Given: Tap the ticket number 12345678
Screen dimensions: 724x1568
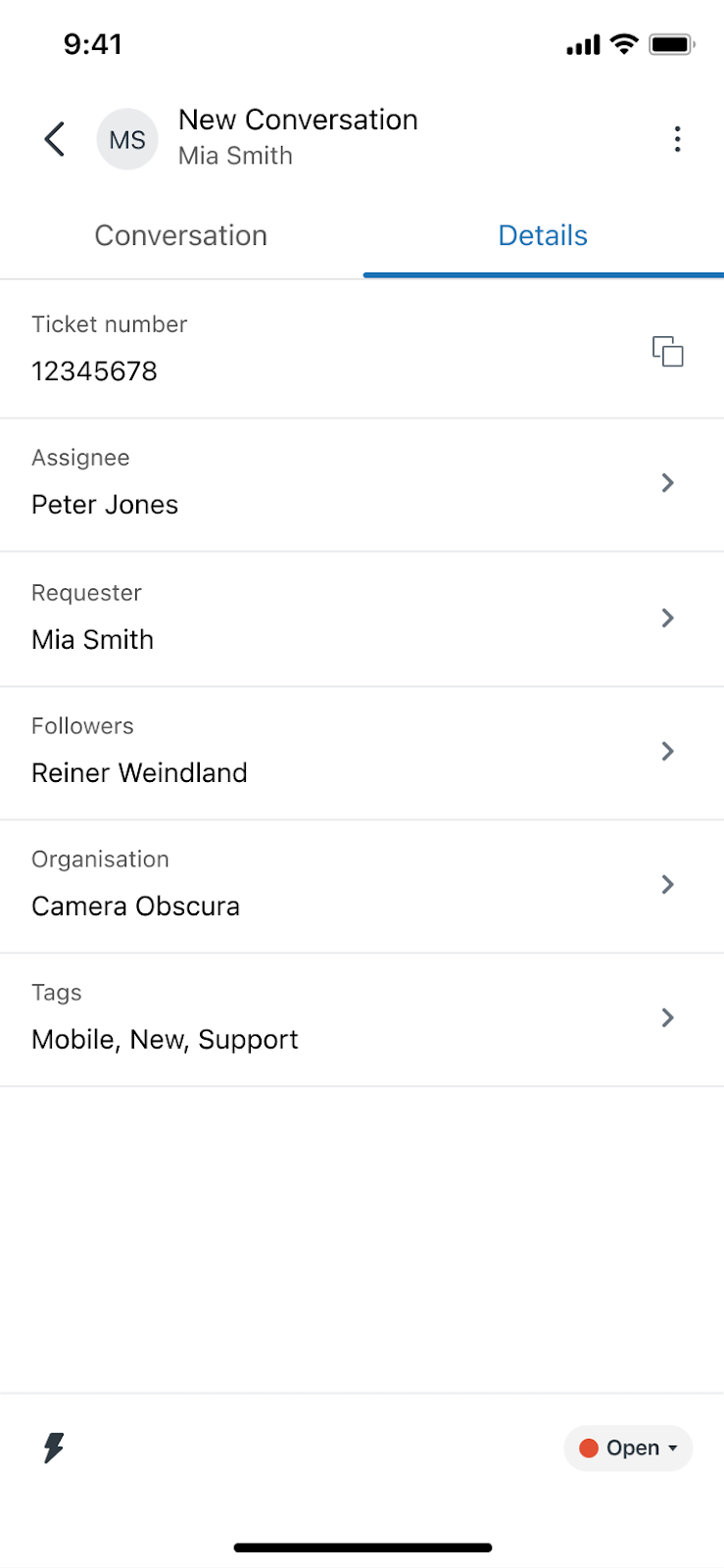Looking at the screenshot, I should (x=94, y=371).
